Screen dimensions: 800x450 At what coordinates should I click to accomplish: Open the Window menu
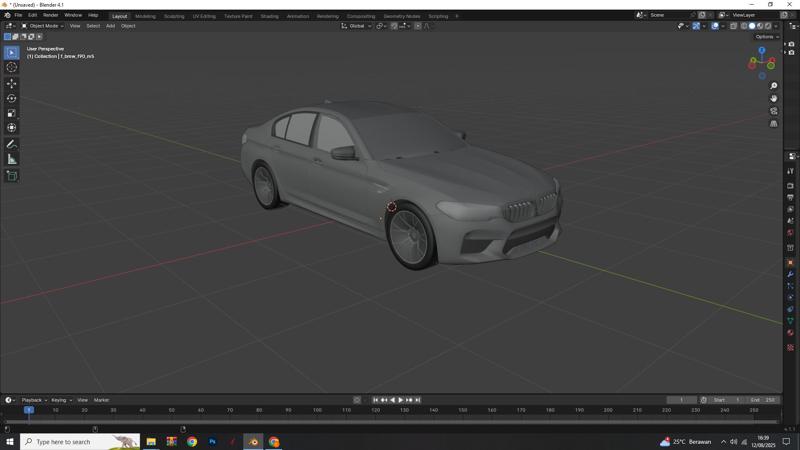tap(73, 15)
